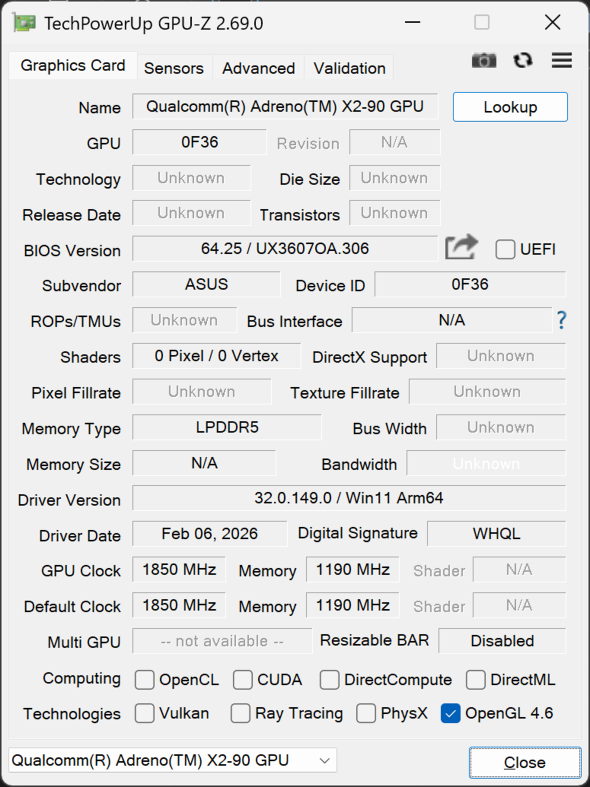Click the refresh arrows icon
590x787 pixels.
click(x=523, y=61)
